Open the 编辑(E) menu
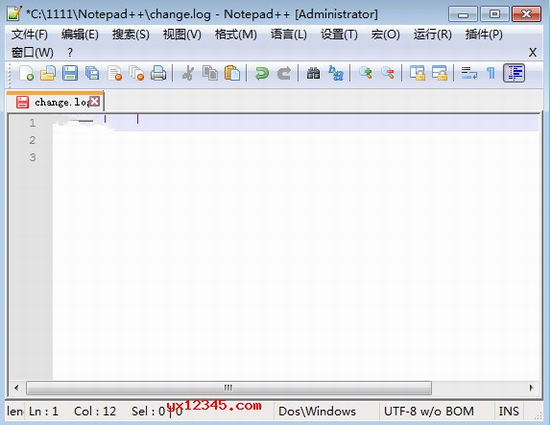This screenshot has width=550, height=425. point(80,34)
